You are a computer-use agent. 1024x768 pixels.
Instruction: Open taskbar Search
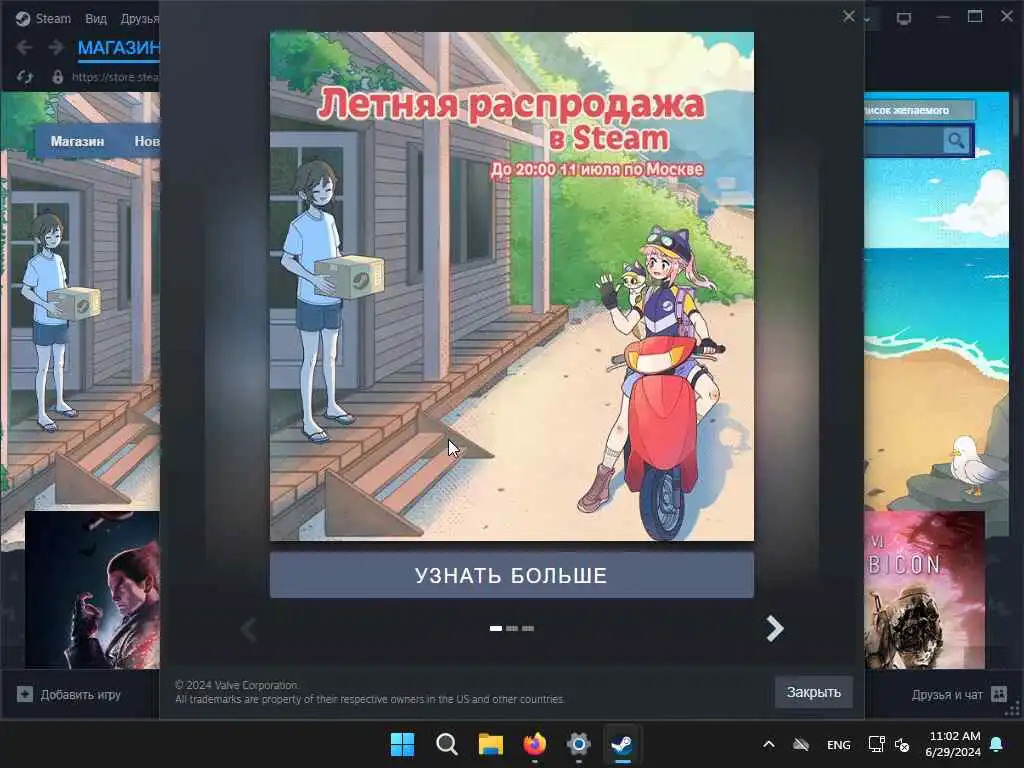pyautogui.click(x=447, y=744)
